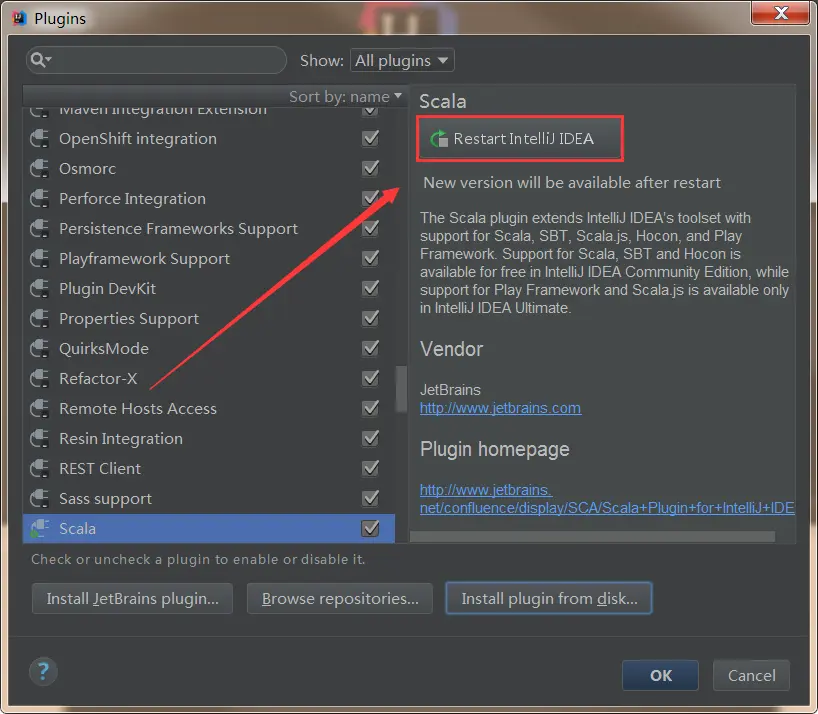The image size is (818, 714).
Task: Click the Osmorc plugin icon
Action: click(x=40, y=168)
